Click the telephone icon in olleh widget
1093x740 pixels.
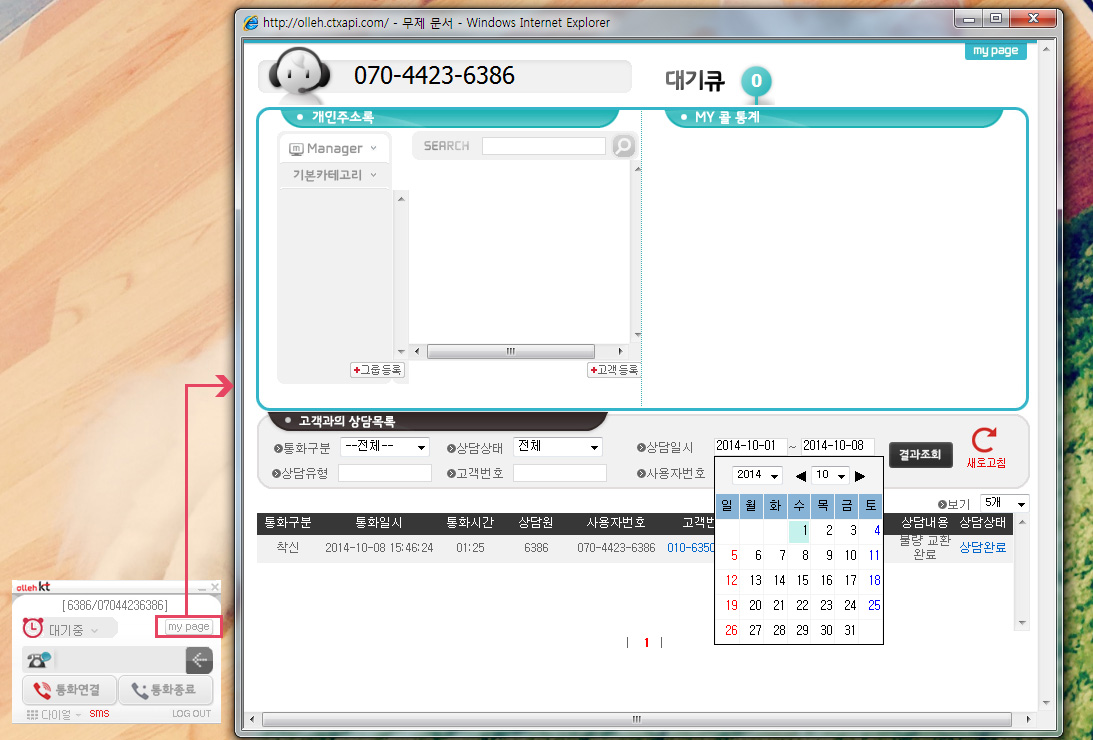[x=39, y=660]
